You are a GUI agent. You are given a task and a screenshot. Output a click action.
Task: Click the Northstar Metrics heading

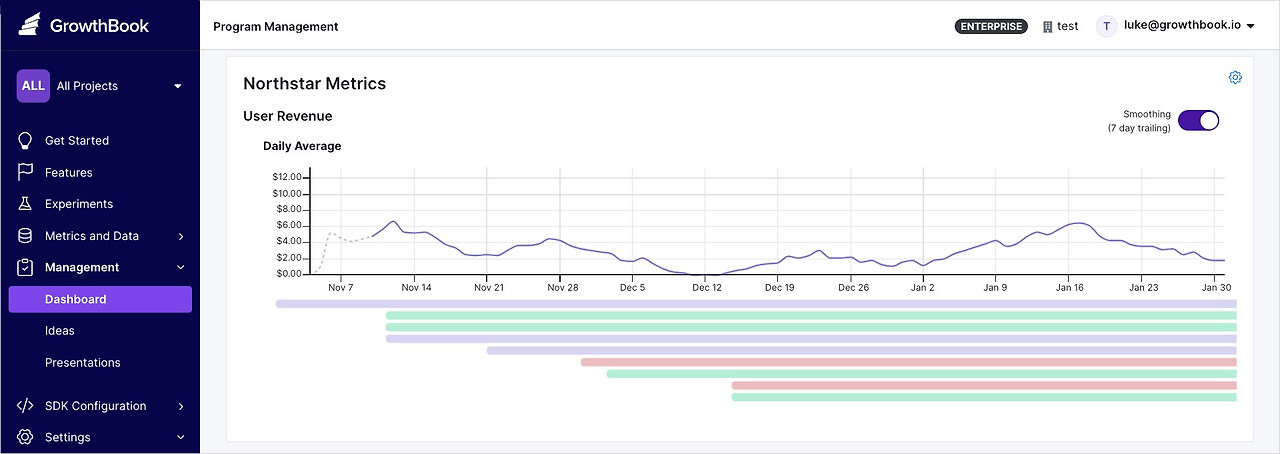315,84
